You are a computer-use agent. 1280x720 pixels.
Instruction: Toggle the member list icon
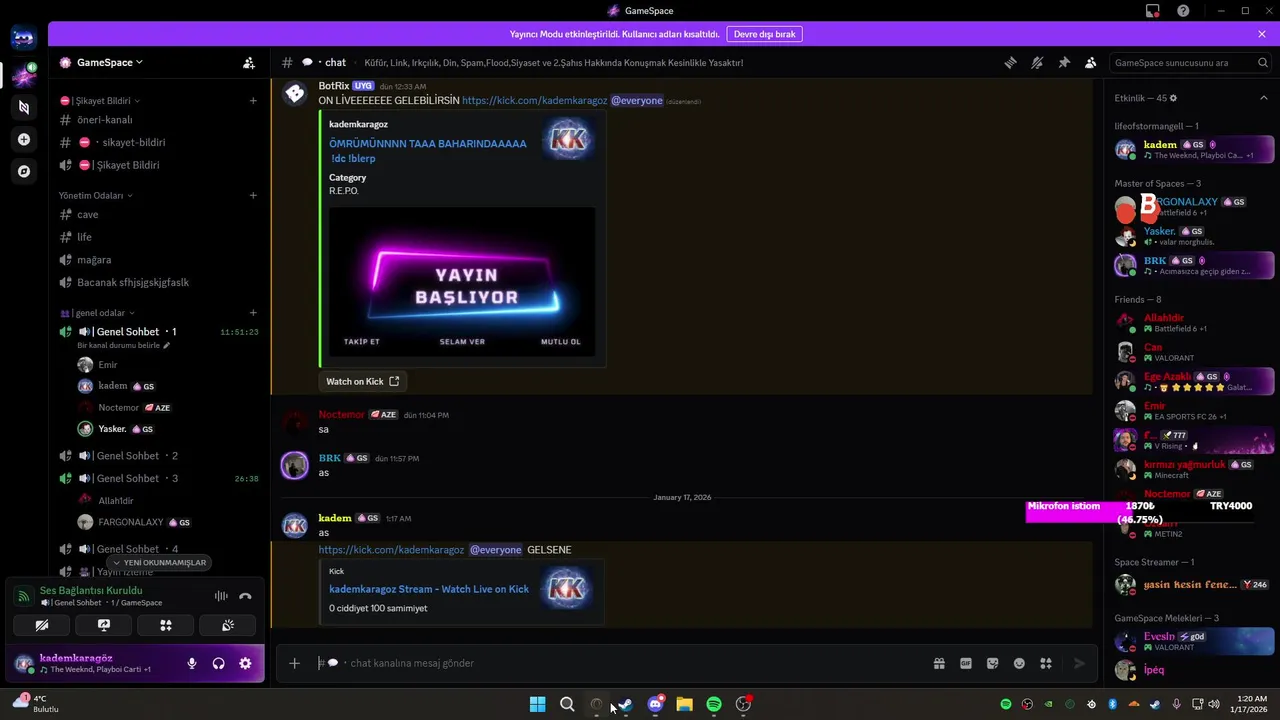pyautogui.click(x=1091, y=62)
